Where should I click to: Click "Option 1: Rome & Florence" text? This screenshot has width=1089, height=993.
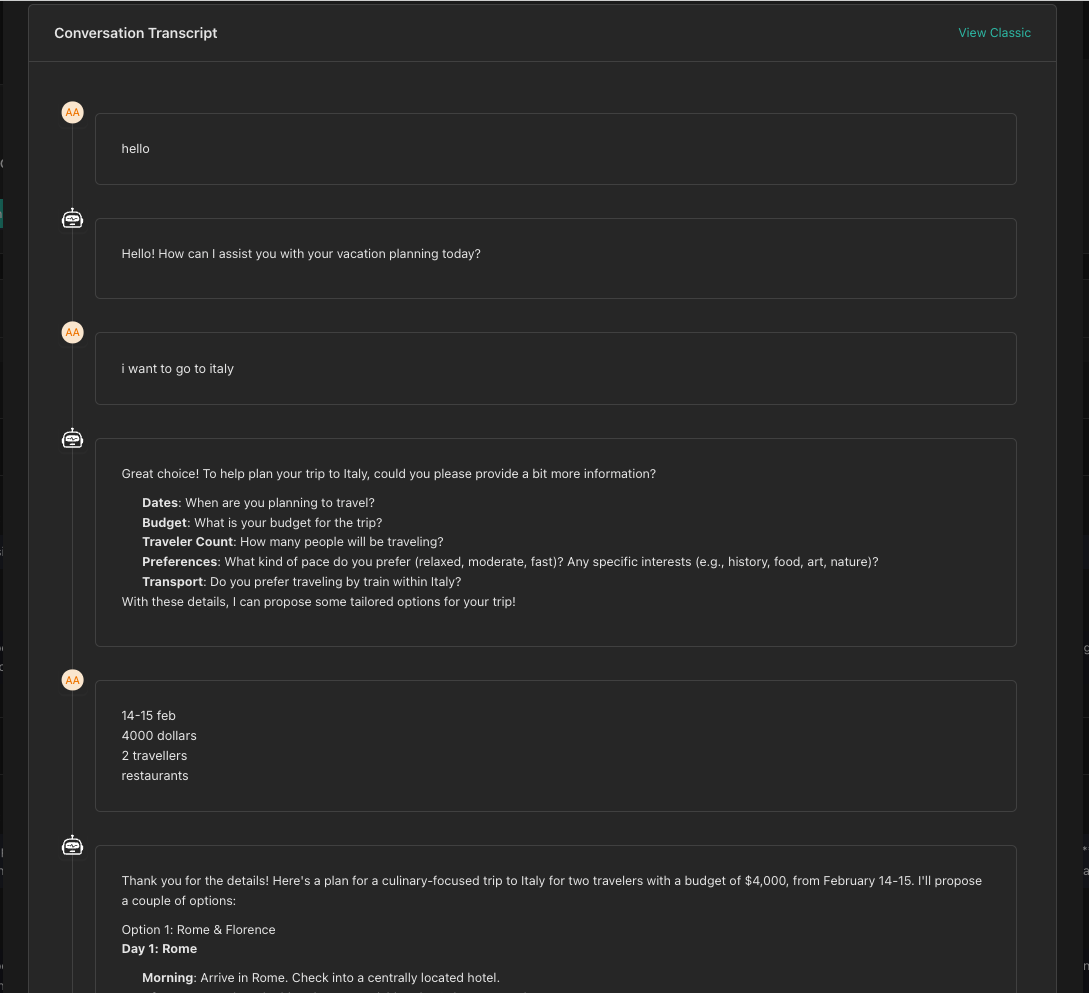point(198,929)
